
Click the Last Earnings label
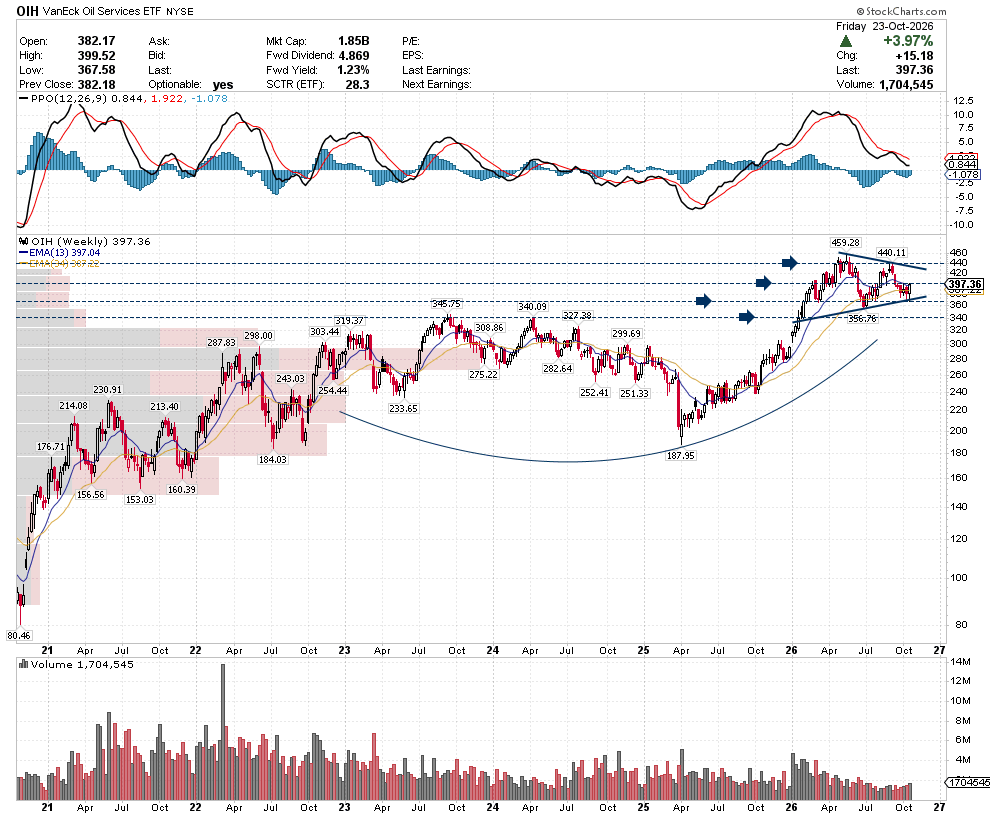(436, 70)
